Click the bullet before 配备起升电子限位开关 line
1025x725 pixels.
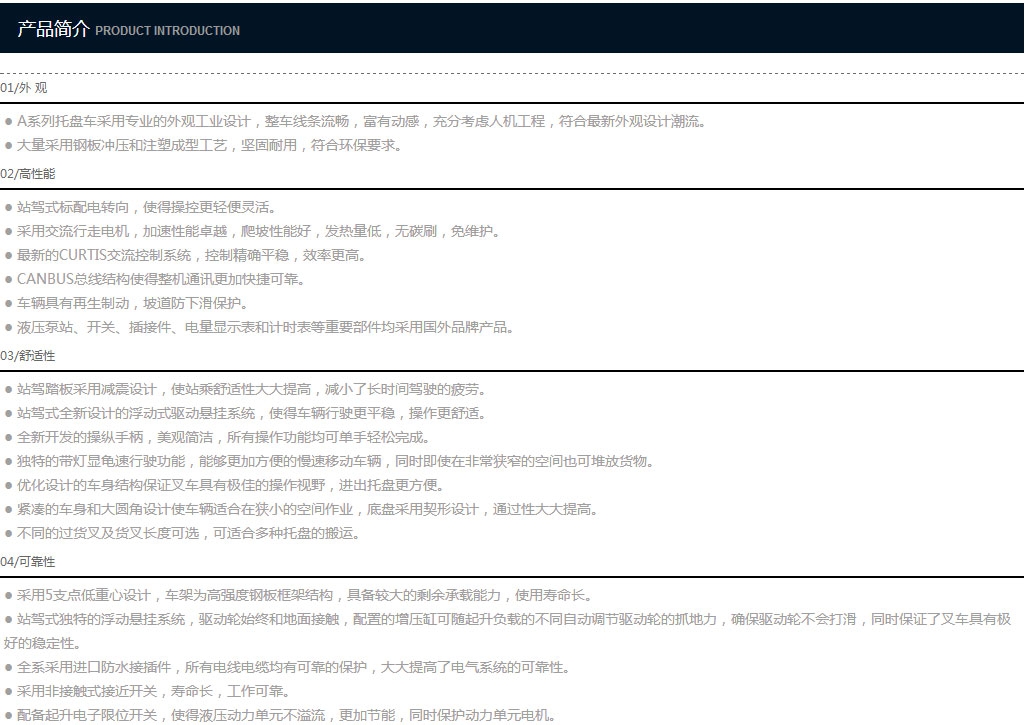coord(8,716)
